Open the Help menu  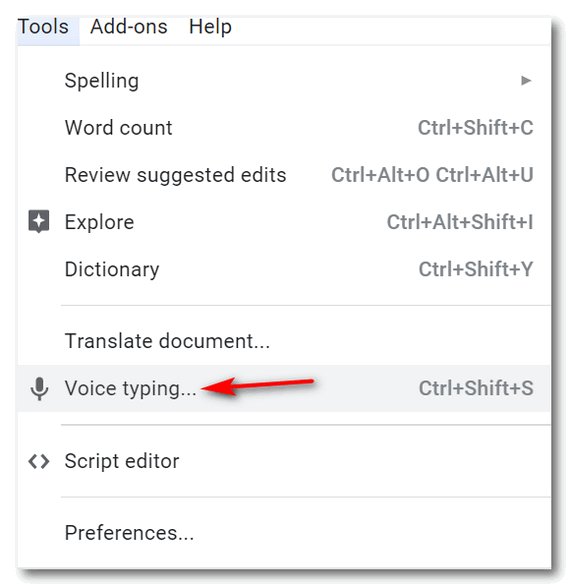tap(210, 27)
